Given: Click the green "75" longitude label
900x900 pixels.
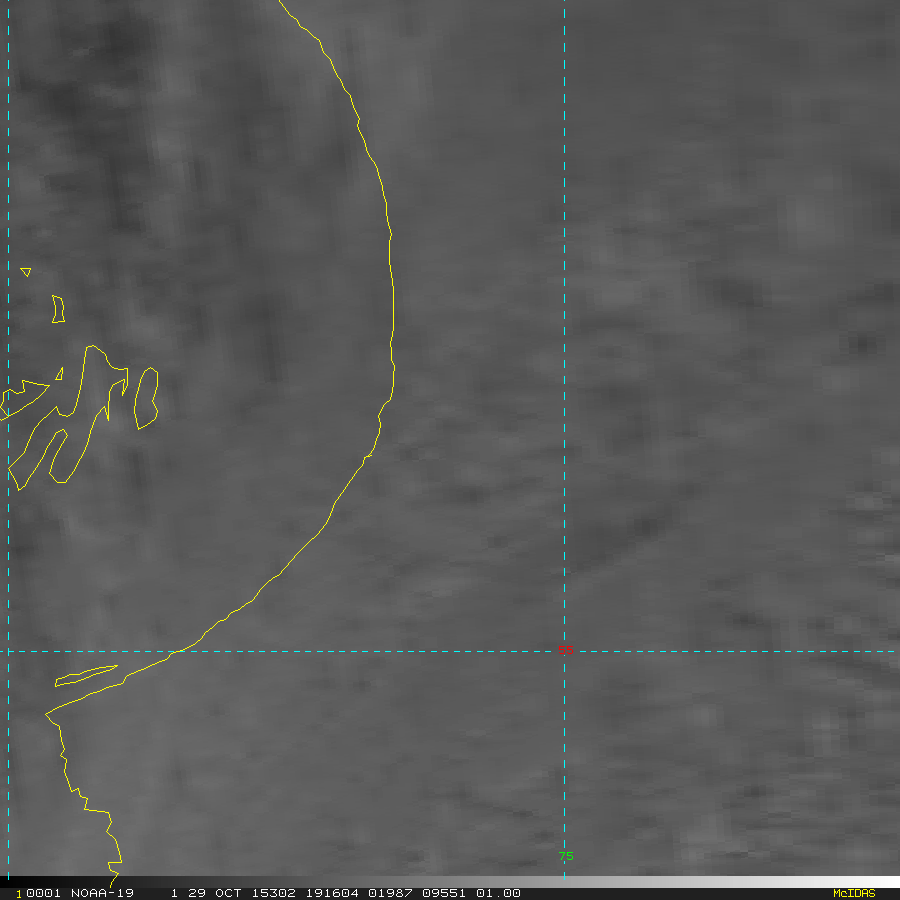Looking at the screenshot, I should coord(565,856).
